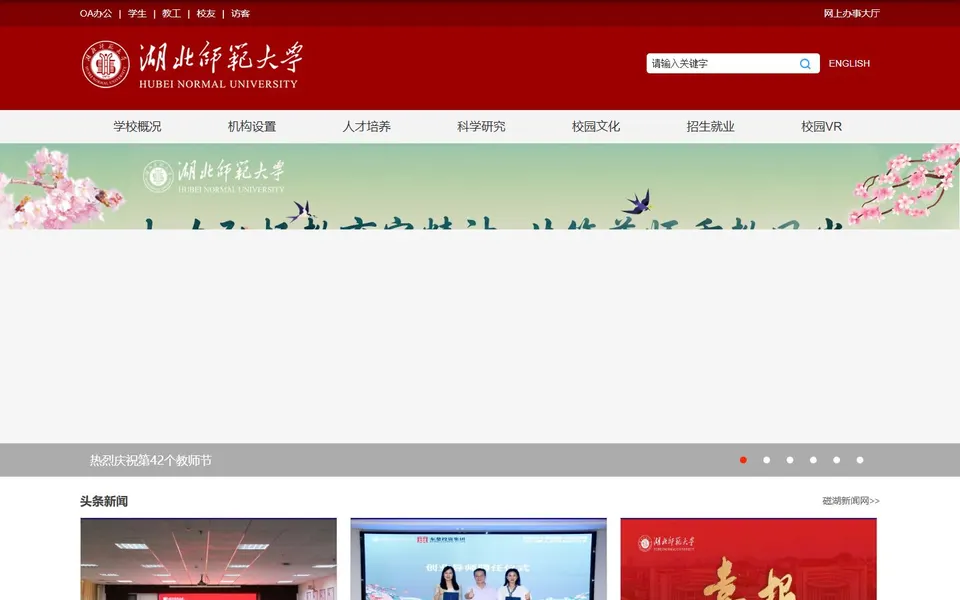
Task: Open the 学校概况 menu
Action: [x=137, y=127]
